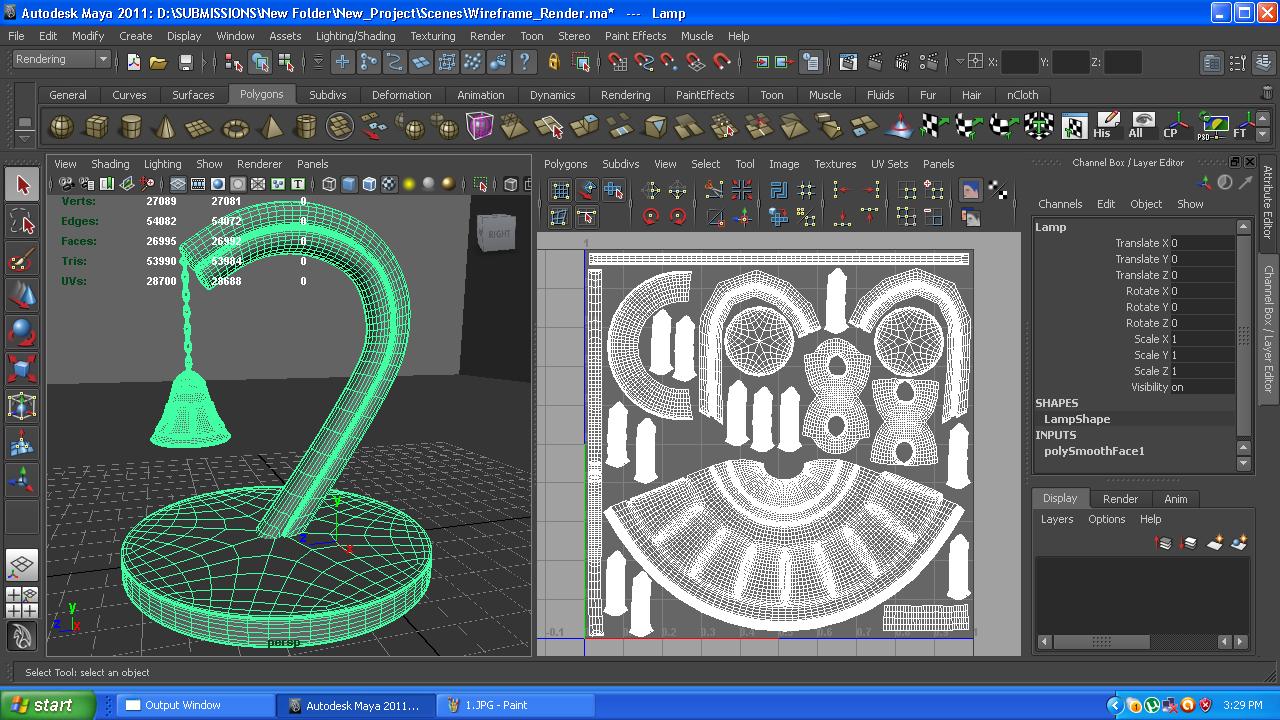Choose the Select arrow tool in toolbox

[x=22, y=185]
